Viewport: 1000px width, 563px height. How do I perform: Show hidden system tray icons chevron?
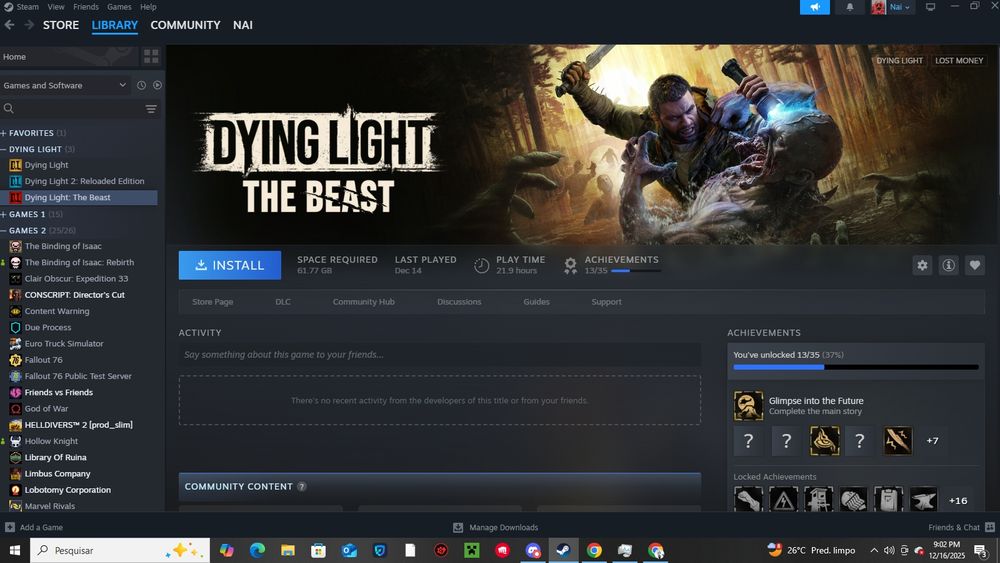click(874, 550)
